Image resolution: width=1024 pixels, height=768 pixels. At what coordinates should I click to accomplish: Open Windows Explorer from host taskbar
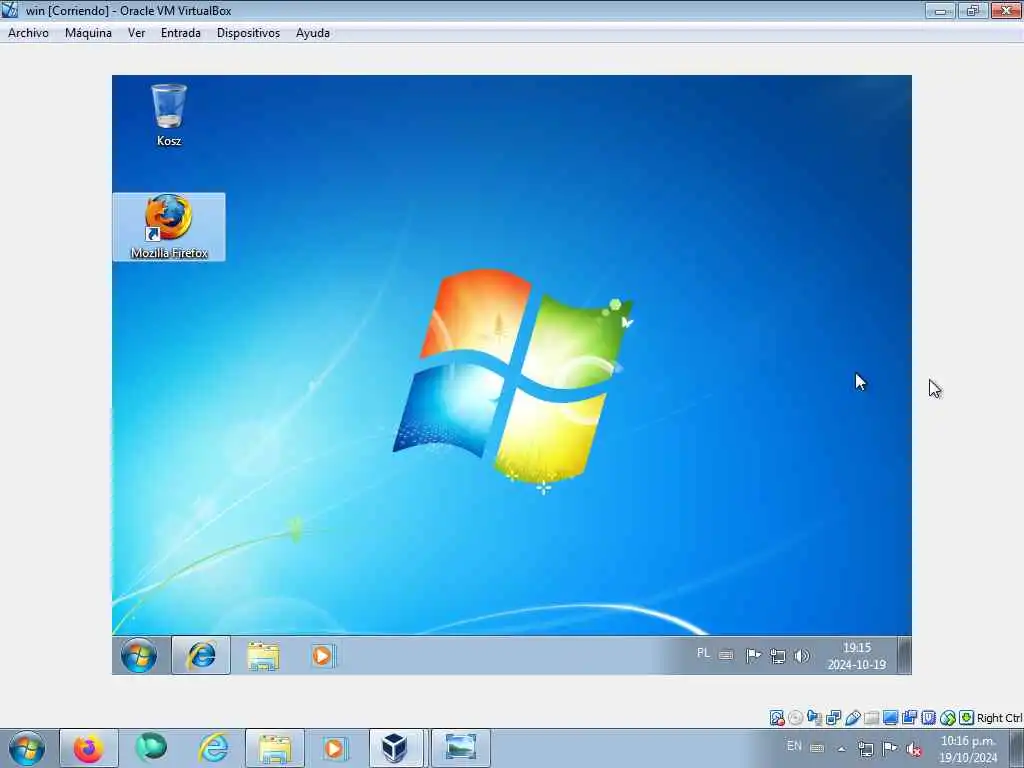(275, 748)
